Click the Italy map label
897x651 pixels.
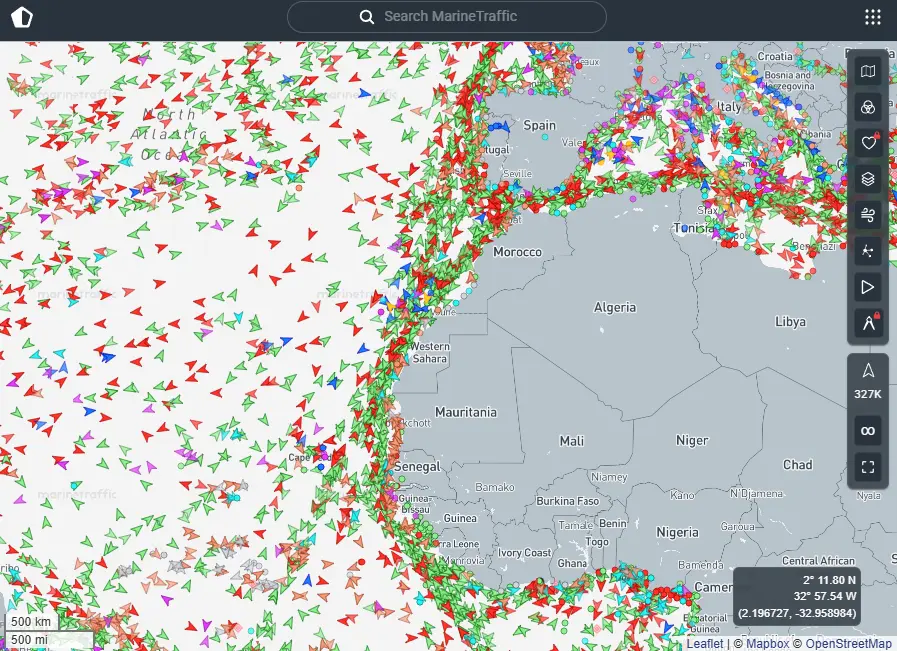click(x=729, y=107)
